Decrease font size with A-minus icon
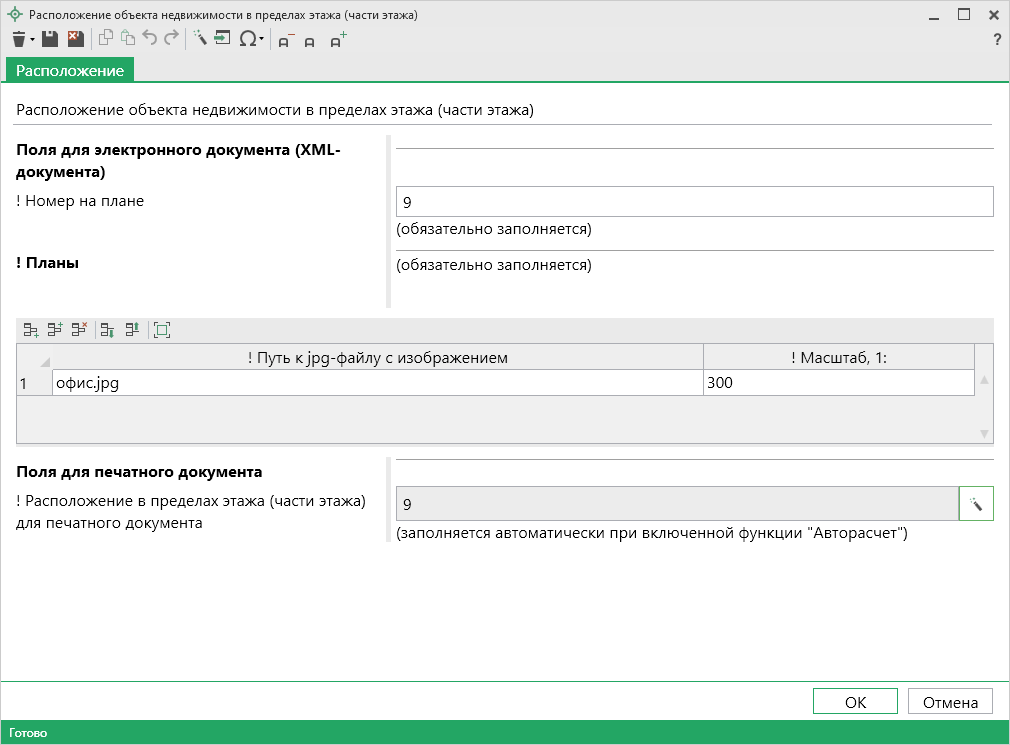Screen dimensions: 1010x745 pyautogui.click(x=285, y=40)
